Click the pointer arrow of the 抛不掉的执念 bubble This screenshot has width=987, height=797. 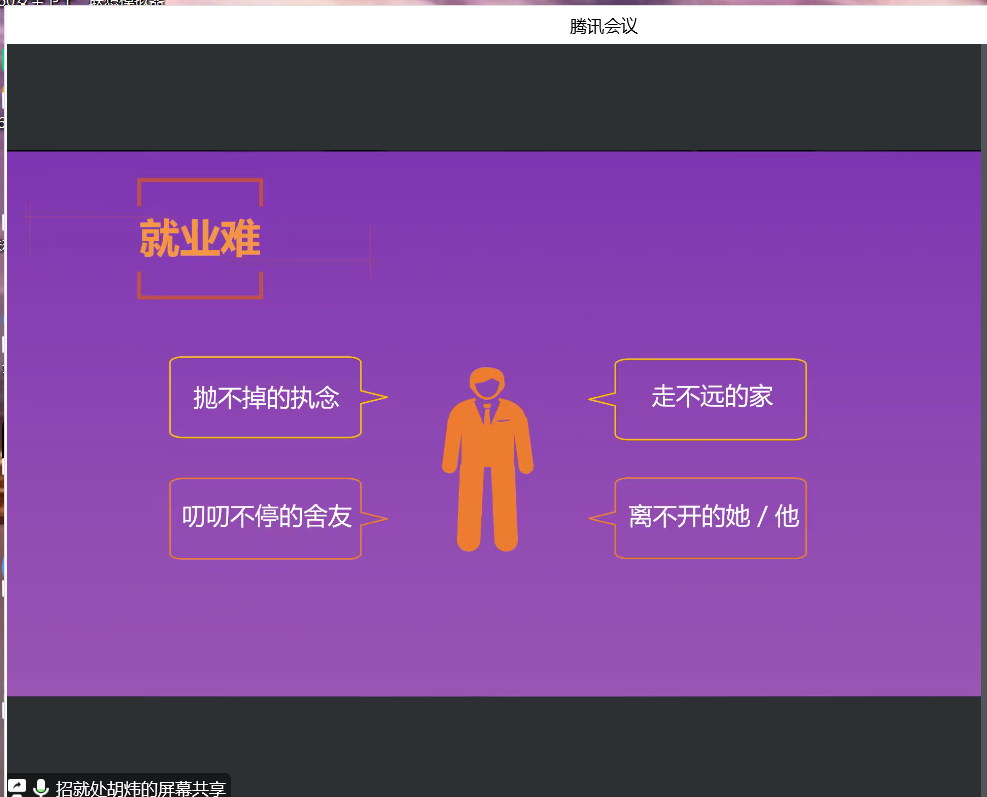[x=374, y=397]
